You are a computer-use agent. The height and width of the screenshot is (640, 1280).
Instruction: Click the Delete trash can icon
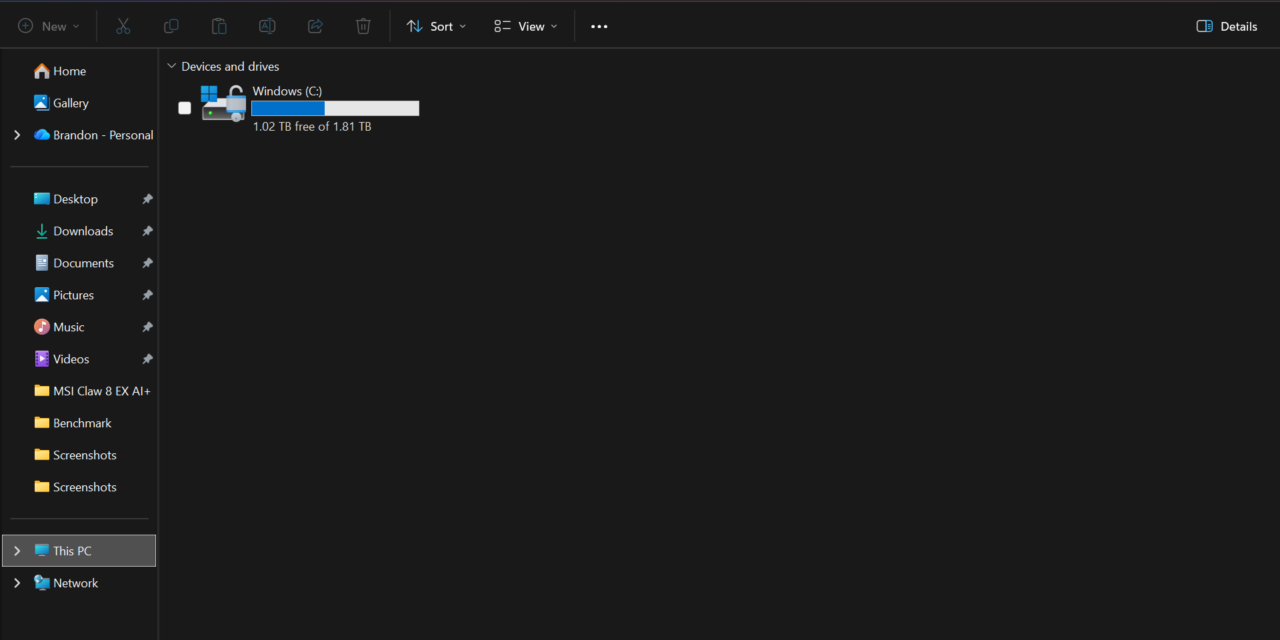pyautogui.click(x=363, y=26)
